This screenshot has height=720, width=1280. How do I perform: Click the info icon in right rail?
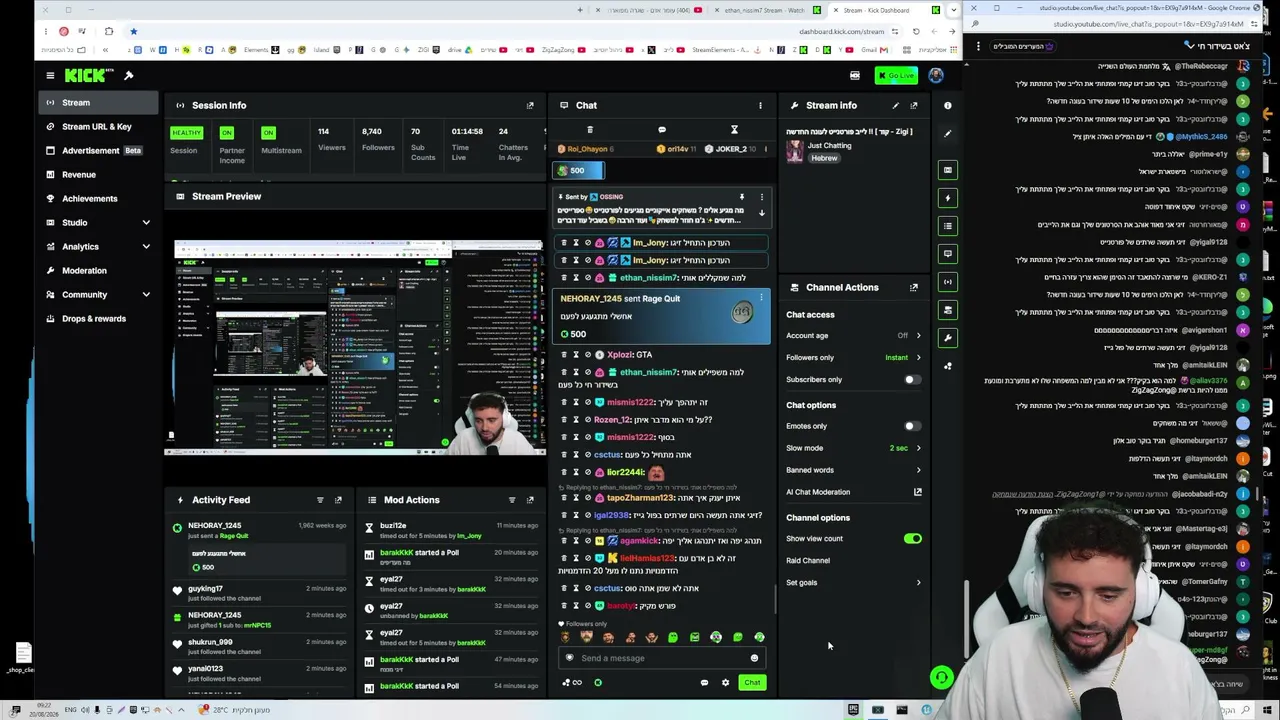948,105
